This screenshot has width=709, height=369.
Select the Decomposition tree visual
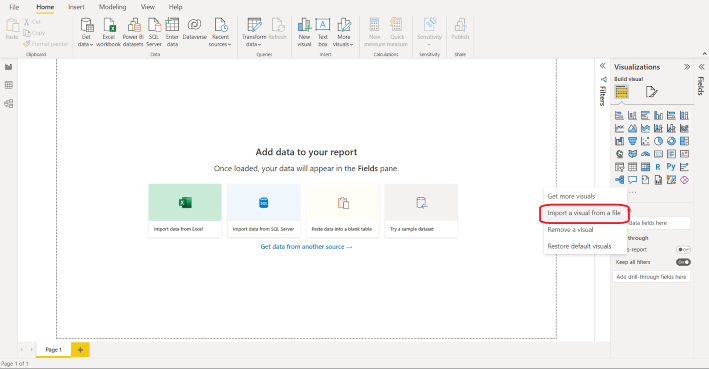pyautogui.click(x=619, y=180)
